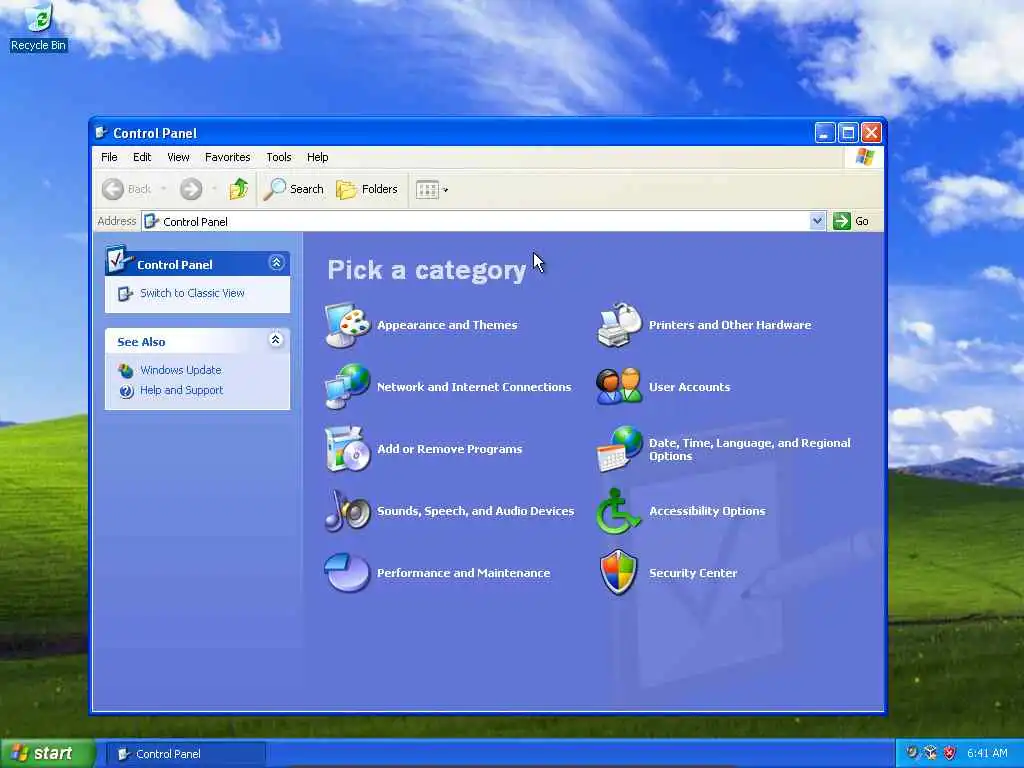This screenshot has width=1024, height=768.
Task: Click the Forward arrow toolbar button
Action: coord(191,189)
